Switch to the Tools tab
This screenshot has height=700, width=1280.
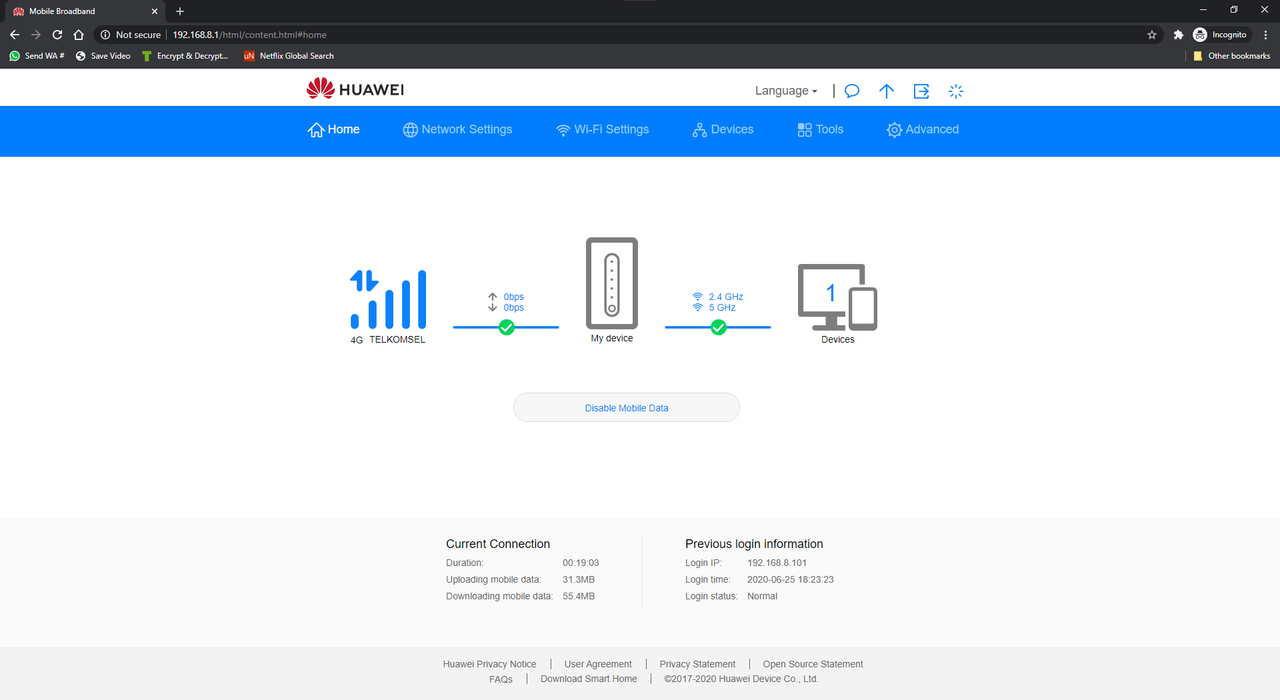[819, 129]
